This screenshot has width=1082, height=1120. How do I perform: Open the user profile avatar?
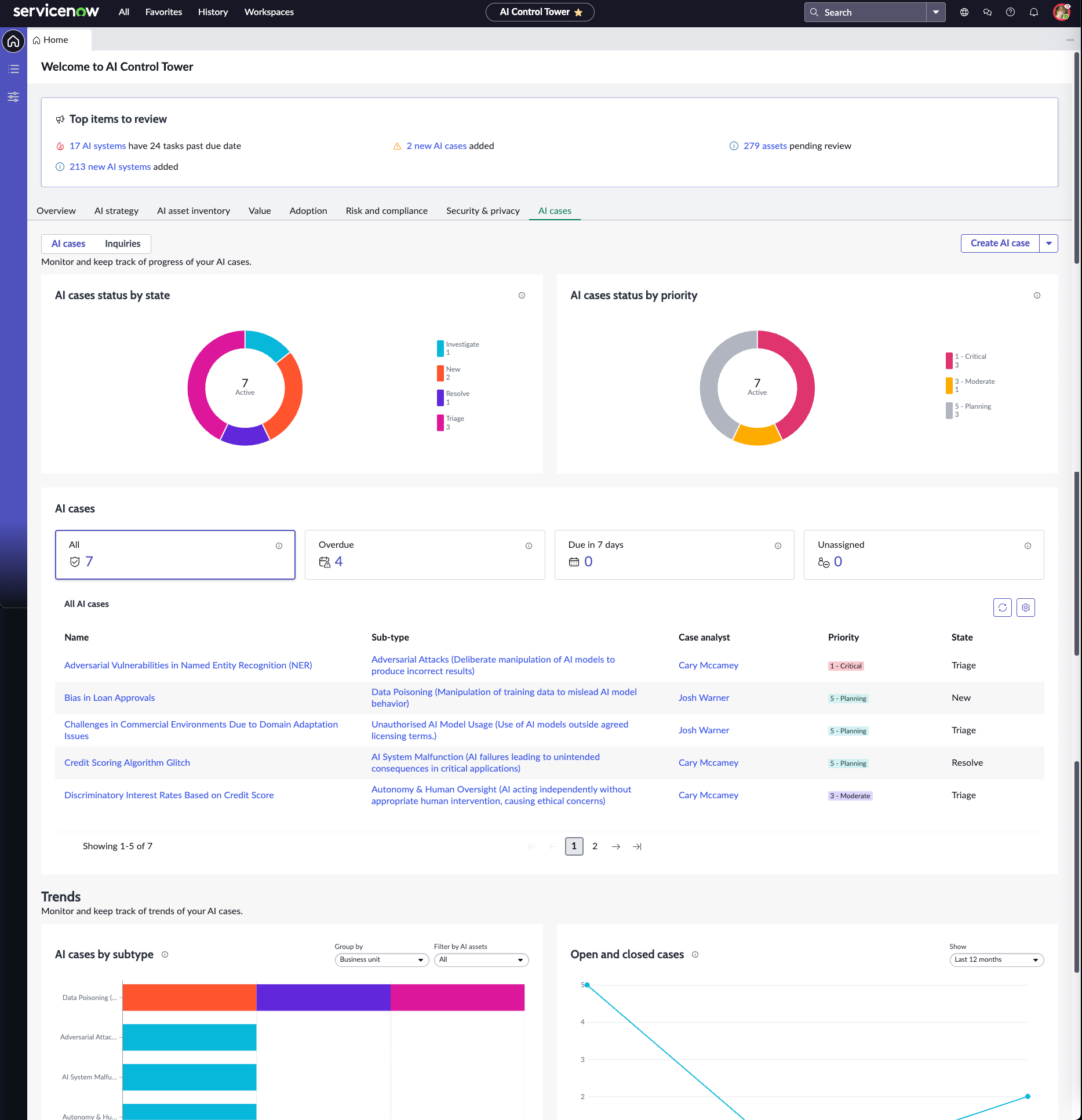point(1062,12)
